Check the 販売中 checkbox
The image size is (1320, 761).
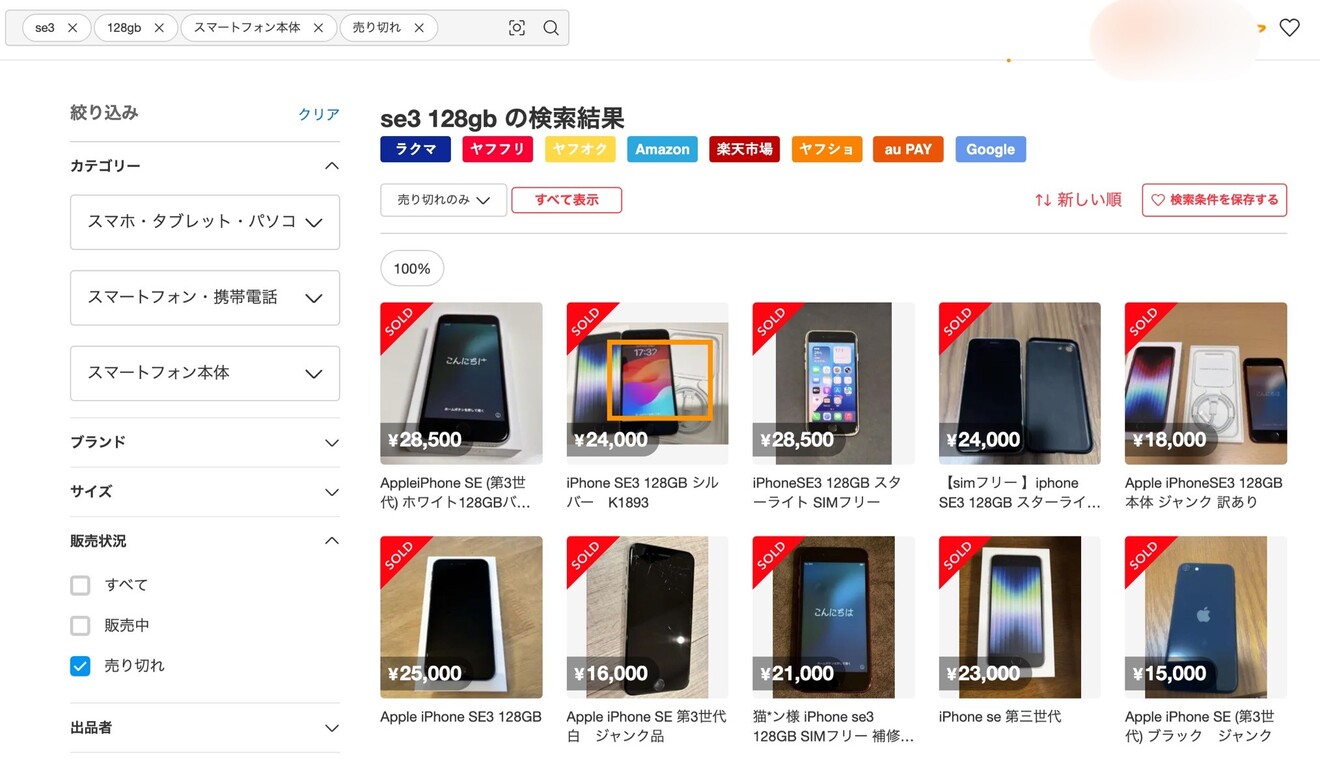click(80, 626)
